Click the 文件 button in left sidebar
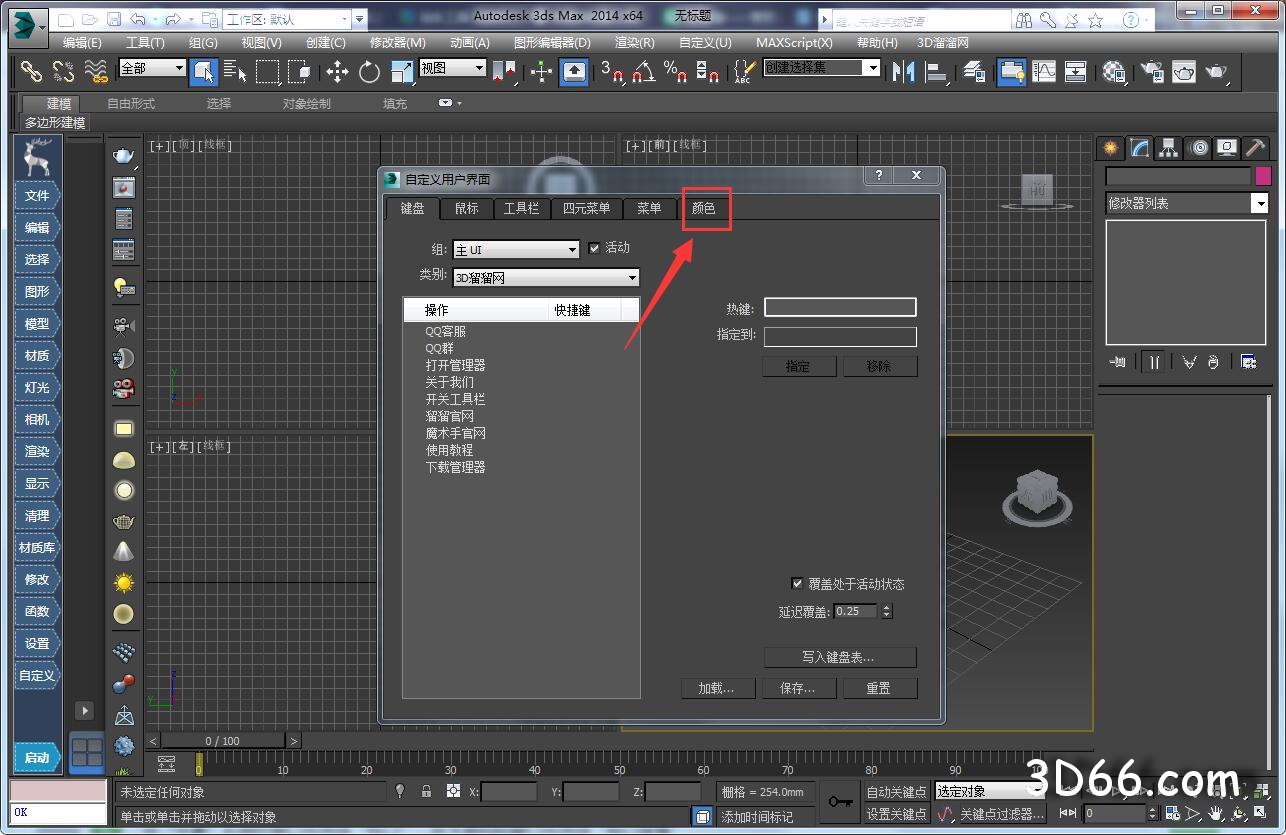 [x=37, y=195]
